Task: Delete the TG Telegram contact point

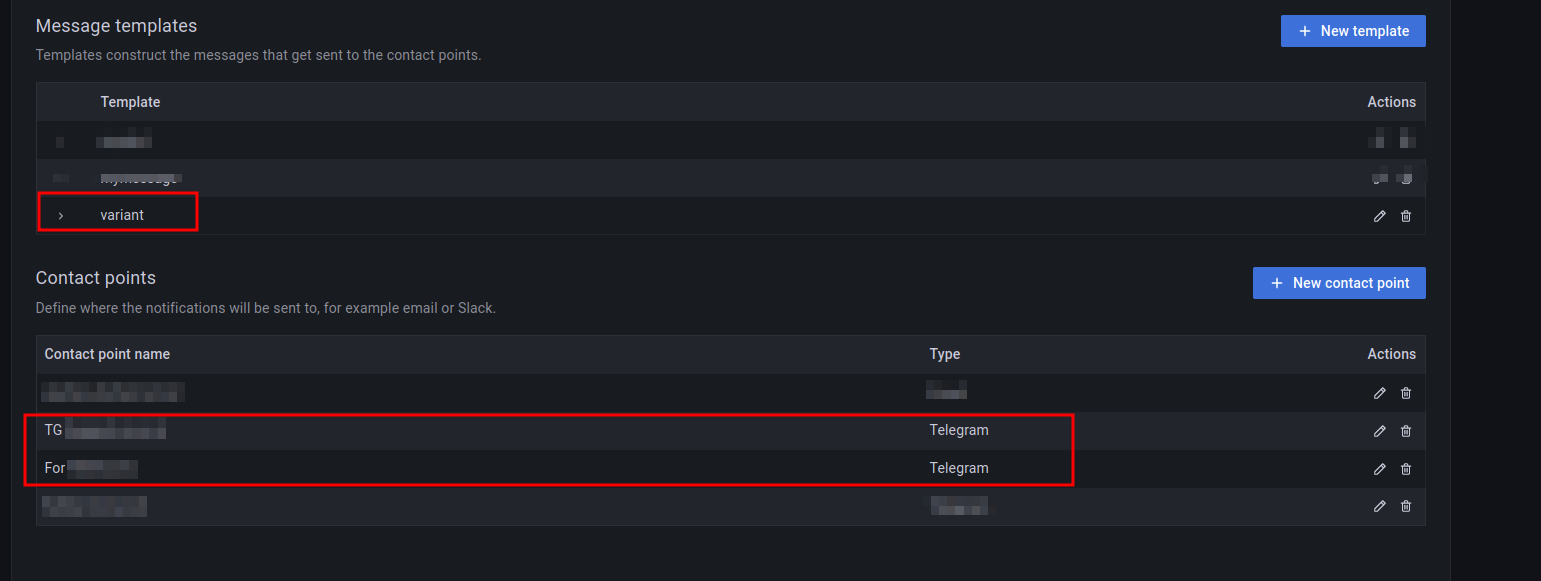Action: pyautogui.click(x=1406, y=431)
